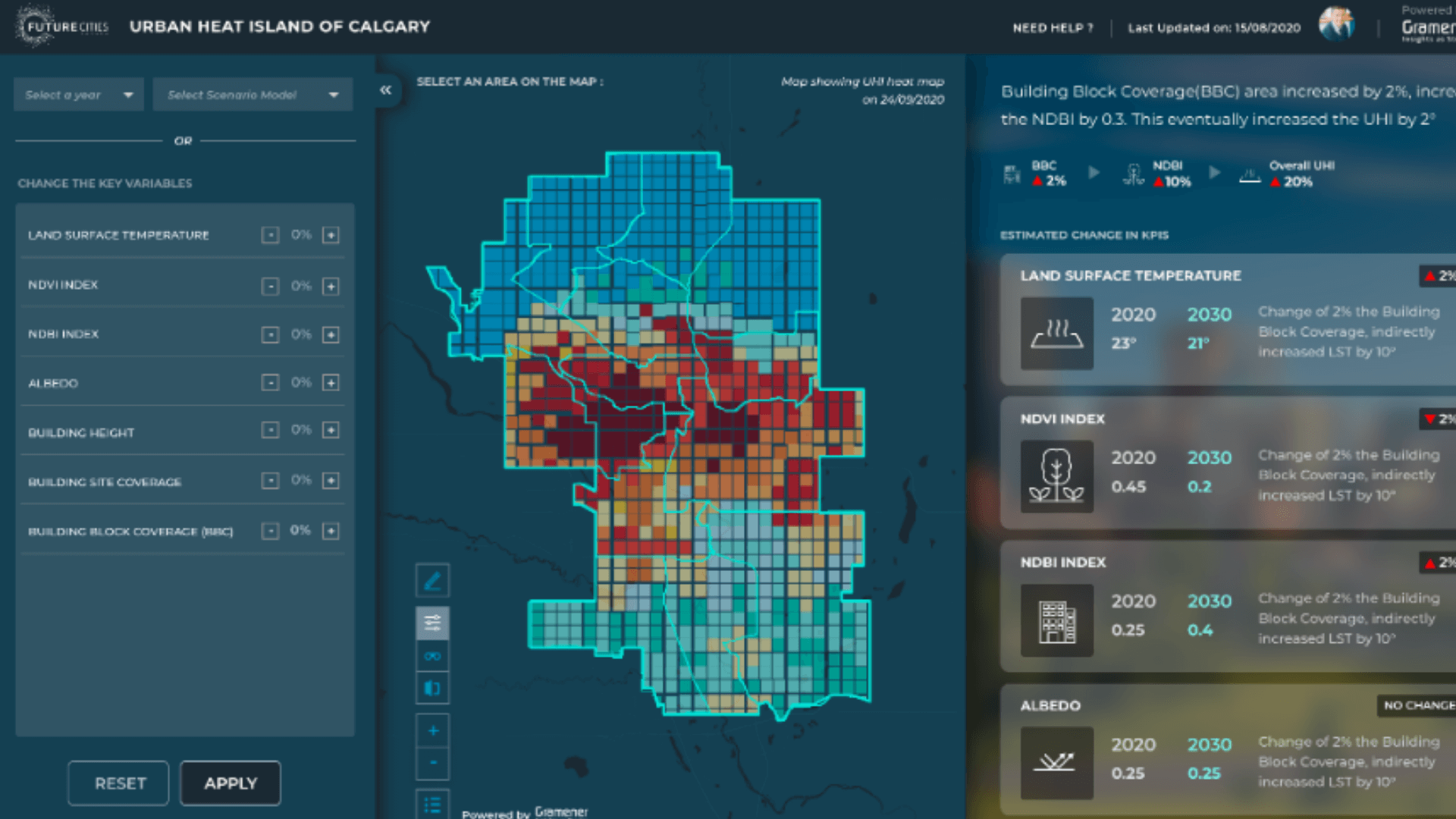This screenshot has height=819, width=1456.
Task: Open the Select Scenario Model dropdown
Action: (253, 94)
